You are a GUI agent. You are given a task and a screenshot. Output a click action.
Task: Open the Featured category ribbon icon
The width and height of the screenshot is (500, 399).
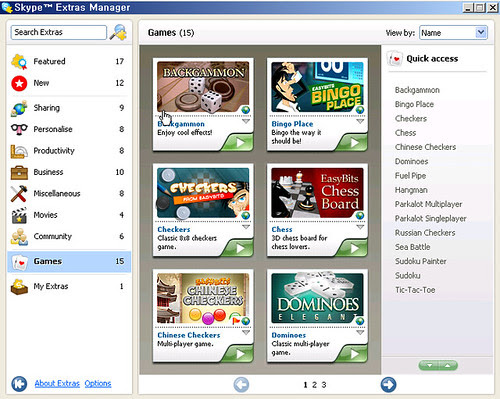click(x=19, y=62)
